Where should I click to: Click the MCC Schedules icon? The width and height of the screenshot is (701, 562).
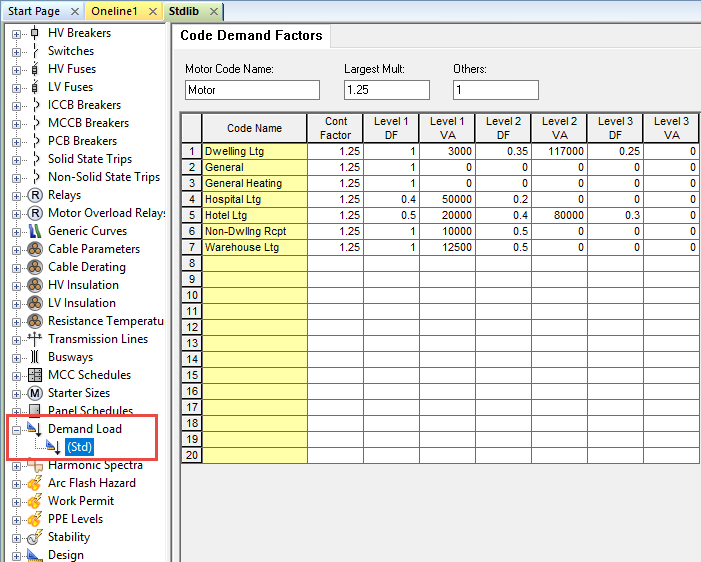(35, 375)
